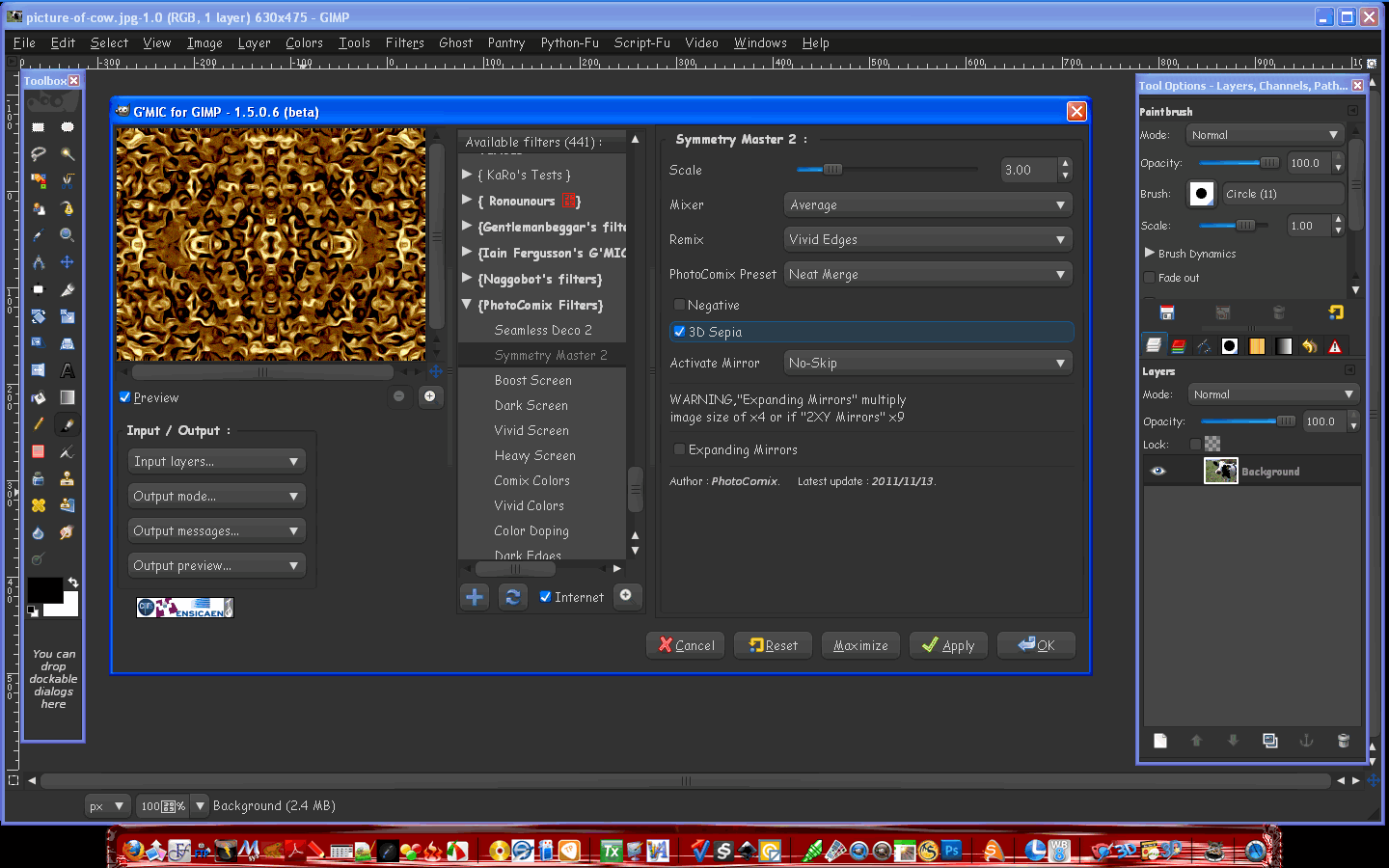Toggle the Internet checkbox
Screen dimensions: 1389x868
[x=545, y=597]
